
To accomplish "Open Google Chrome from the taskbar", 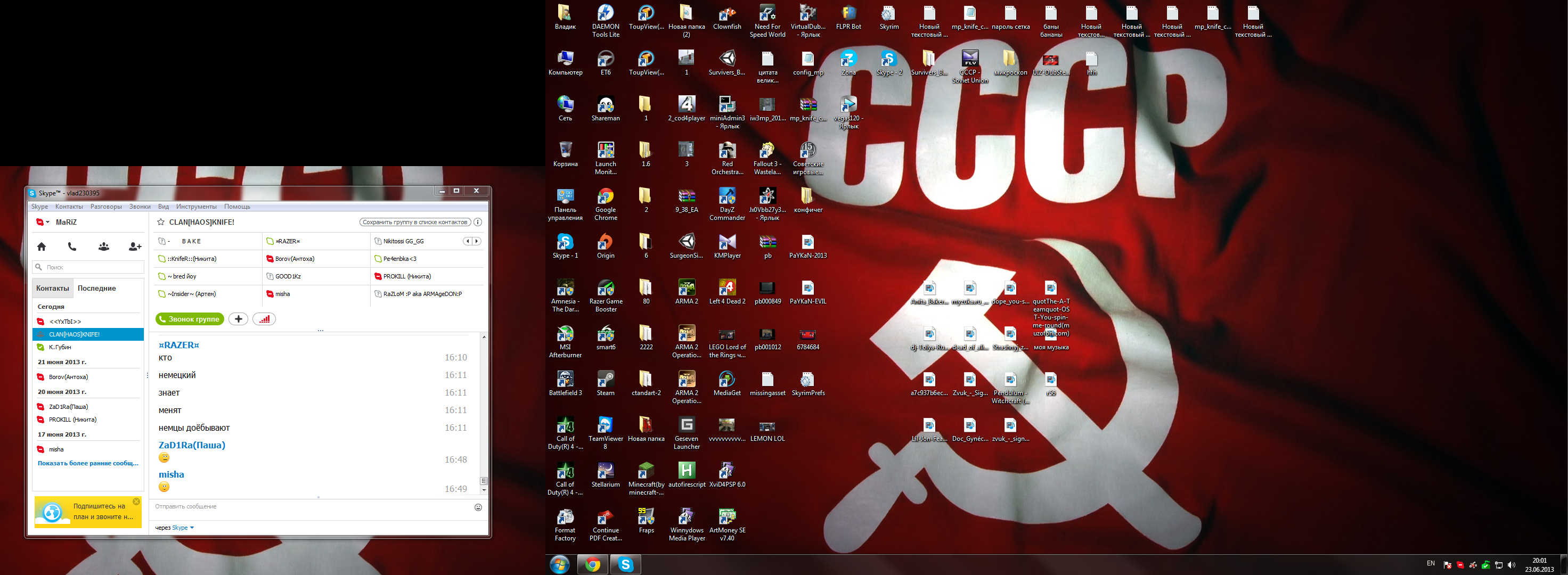I will (592, 565).
